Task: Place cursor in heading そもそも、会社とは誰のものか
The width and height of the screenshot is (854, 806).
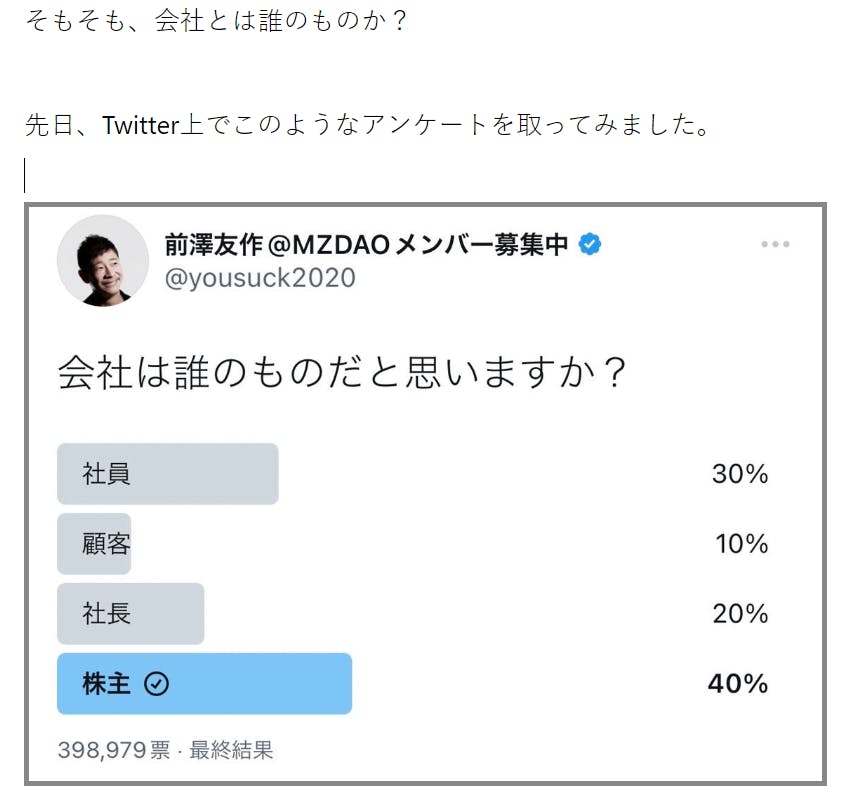Action: (216, 22)
